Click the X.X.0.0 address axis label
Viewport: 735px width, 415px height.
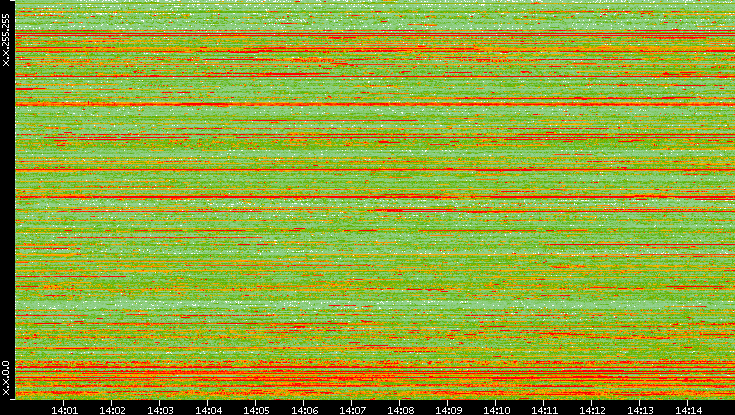6,378
